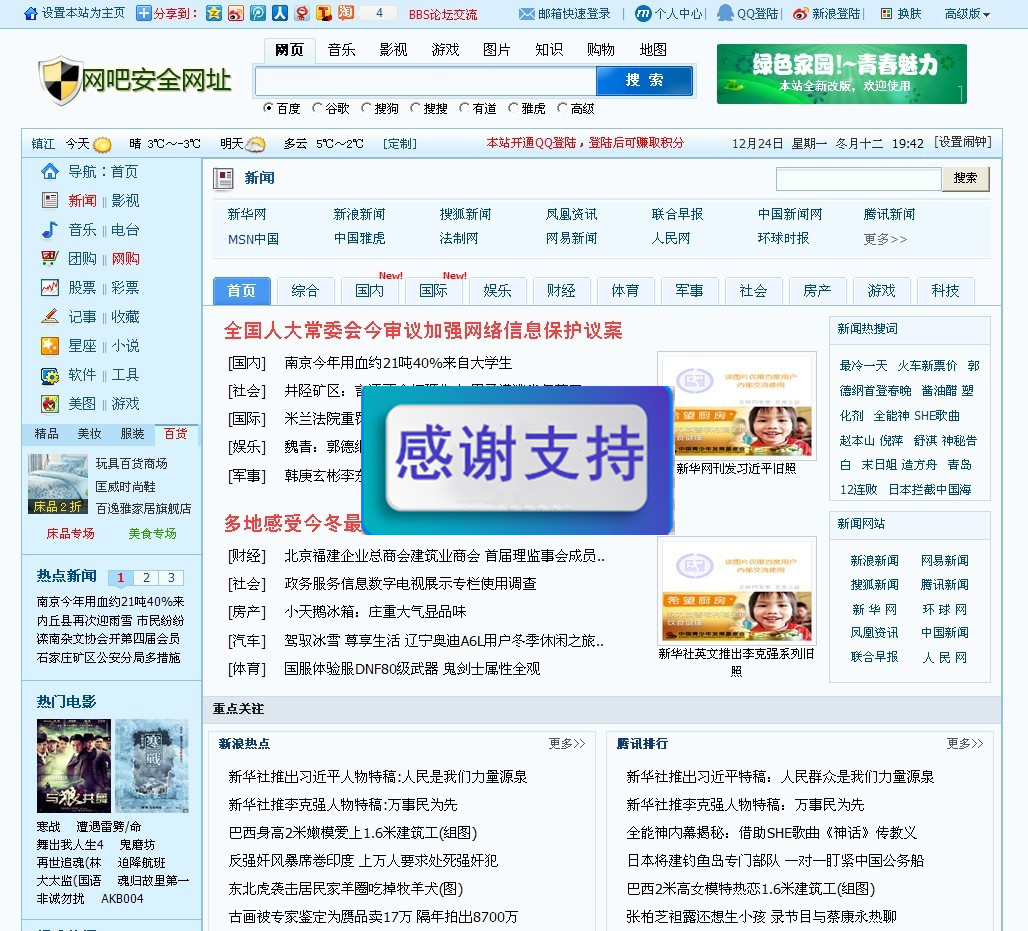Open the BBS论坛交流 link

click(443, 14)
